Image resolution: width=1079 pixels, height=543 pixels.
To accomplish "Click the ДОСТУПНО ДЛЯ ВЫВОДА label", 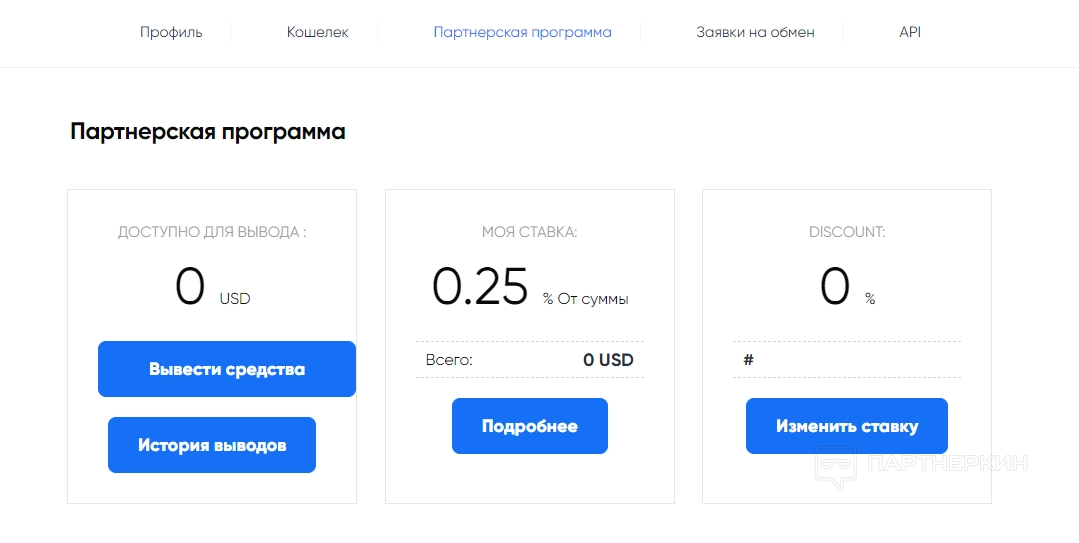I will (x=212, y=232).
